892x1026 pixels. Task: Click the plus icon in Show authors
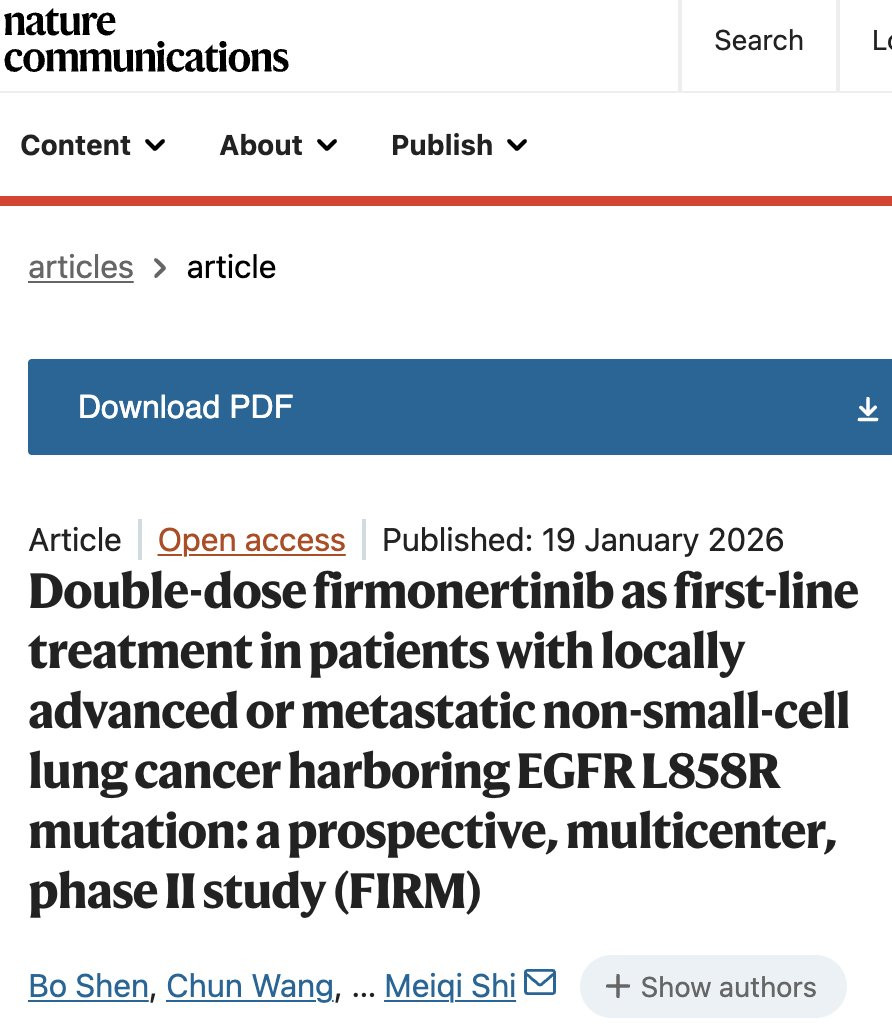click(x=617, y=986)
